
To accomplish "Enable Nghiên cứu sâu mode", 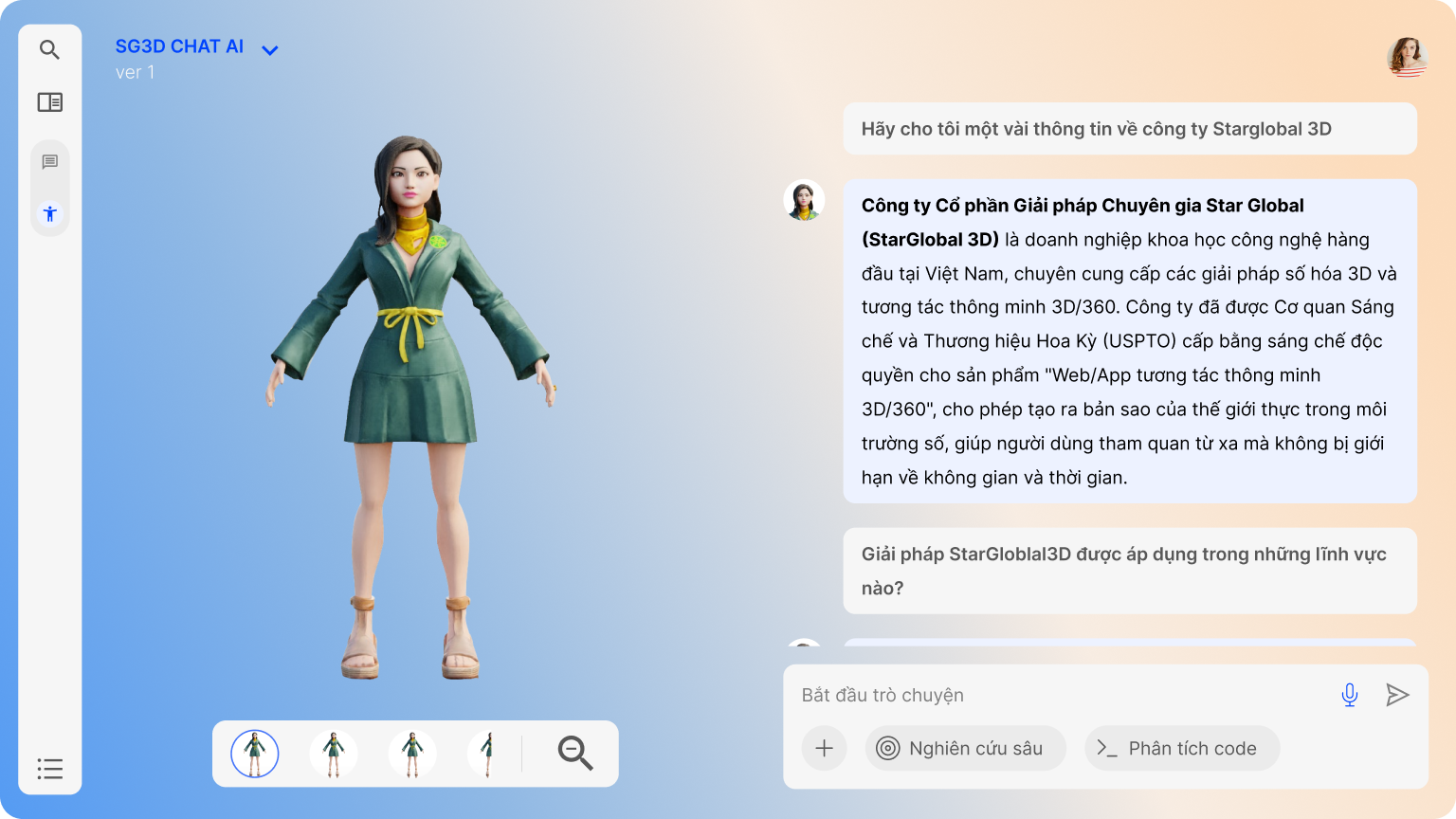I will coord(964,748).
